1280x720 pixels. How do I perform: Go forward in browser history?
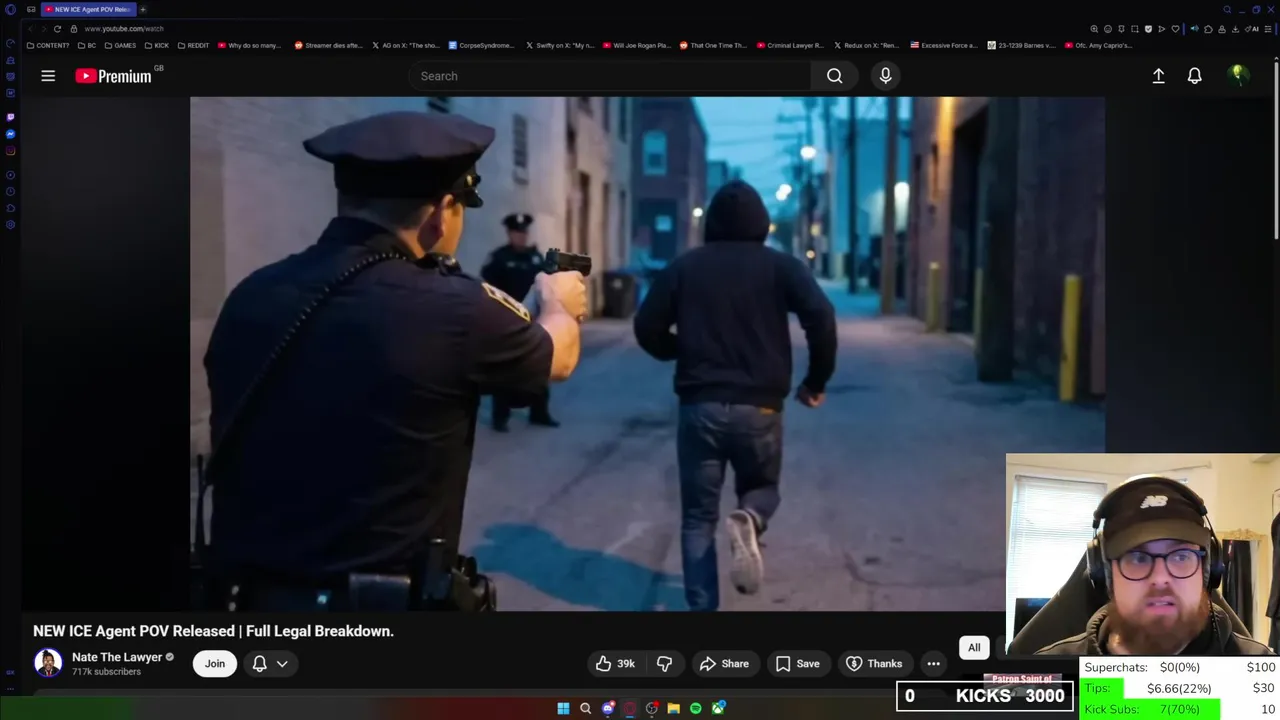[43, 29]
